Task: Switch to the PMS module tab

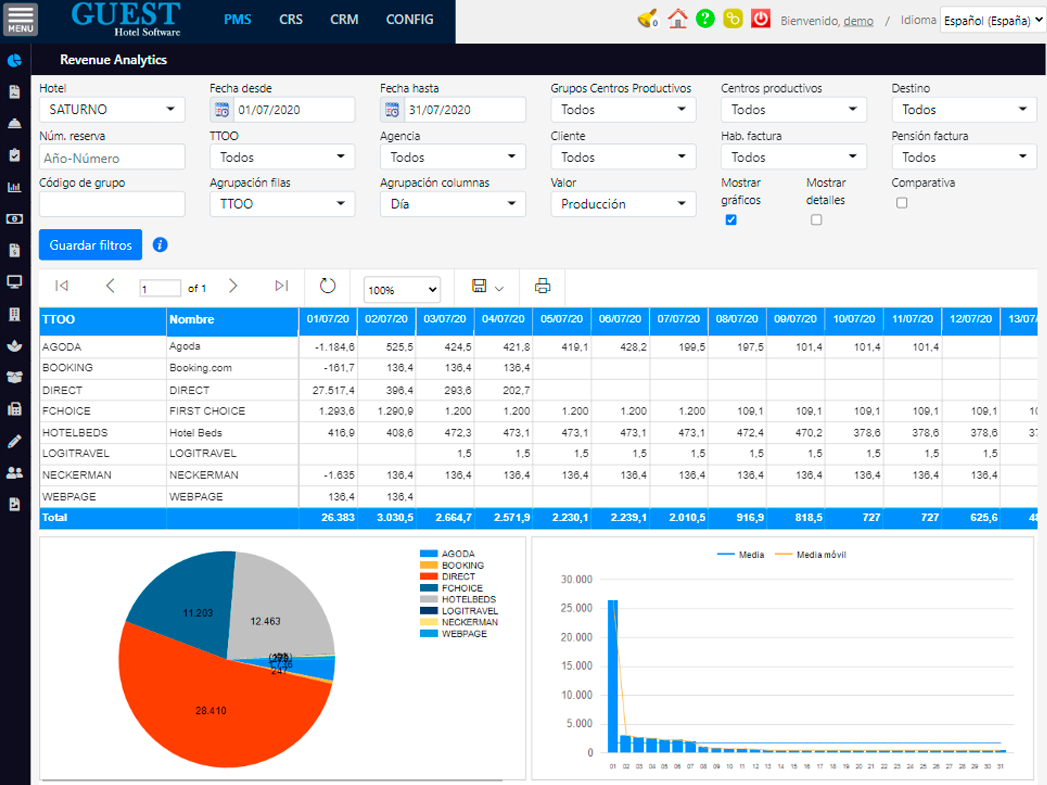Action: tap(238, 19)
